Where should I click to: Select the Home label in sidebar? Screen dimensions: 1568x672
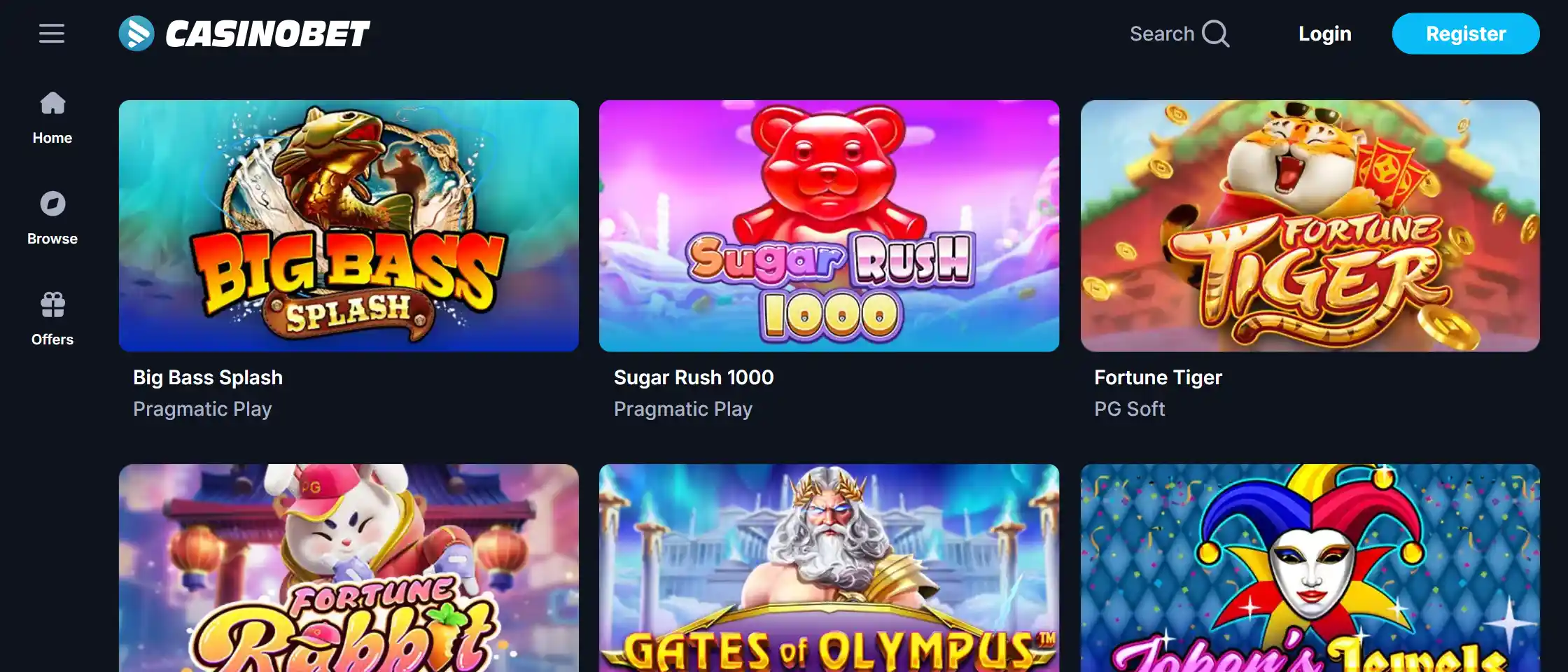[x=52, y=138]
